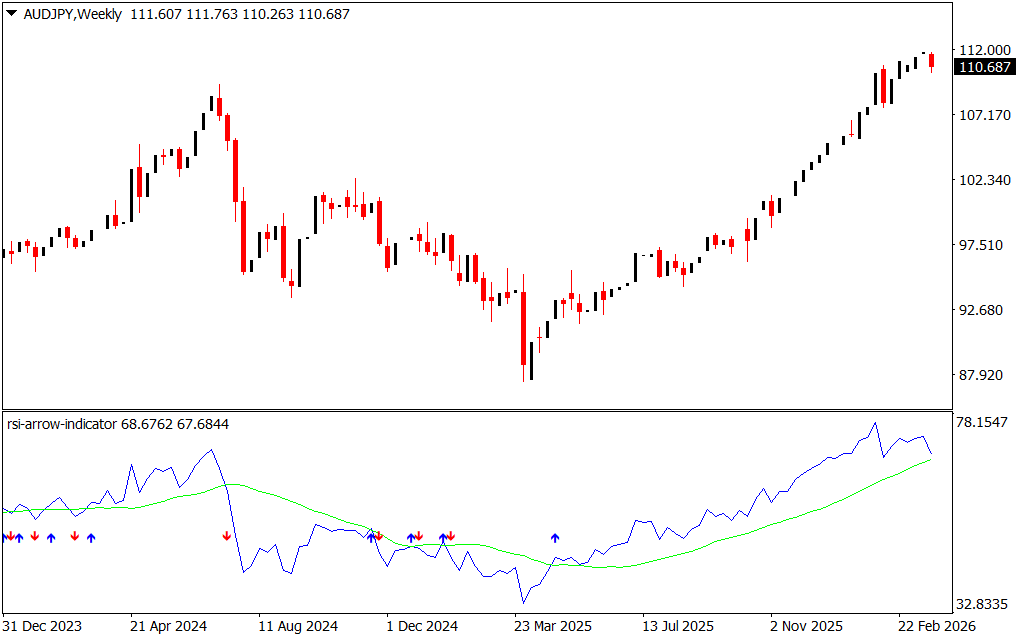Click the 112.000 price axis label
The image size is (1024, 640).
click(983, 50)
